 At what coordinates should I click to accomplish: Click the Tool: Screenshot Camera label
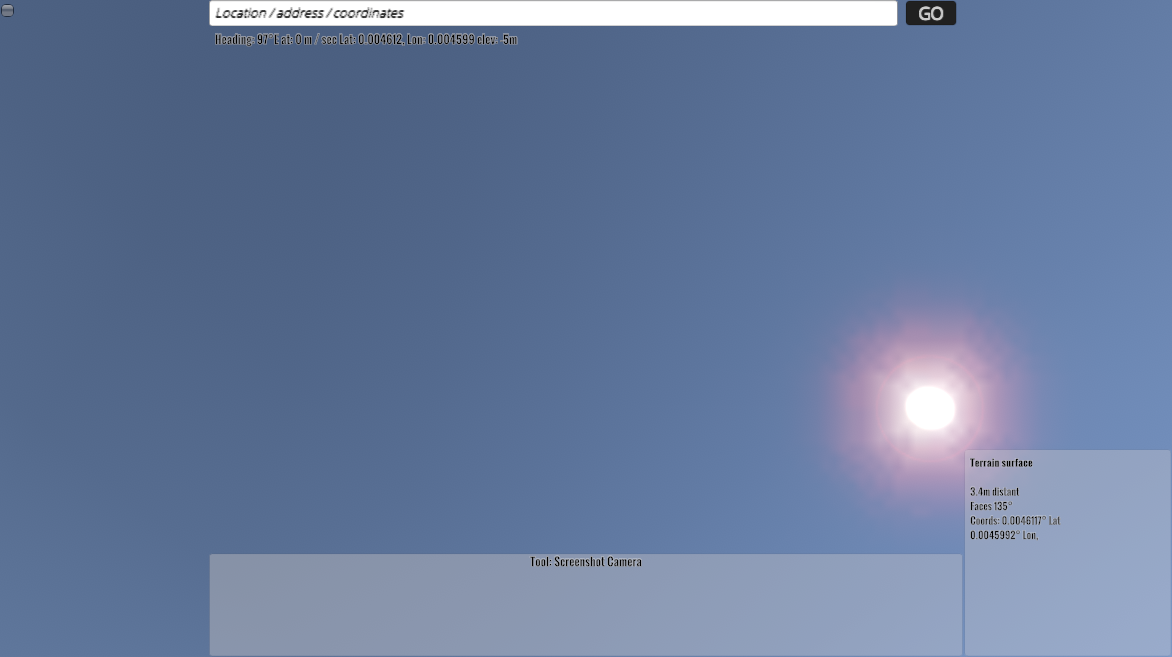pyautogui.click(x=586, y=562)
